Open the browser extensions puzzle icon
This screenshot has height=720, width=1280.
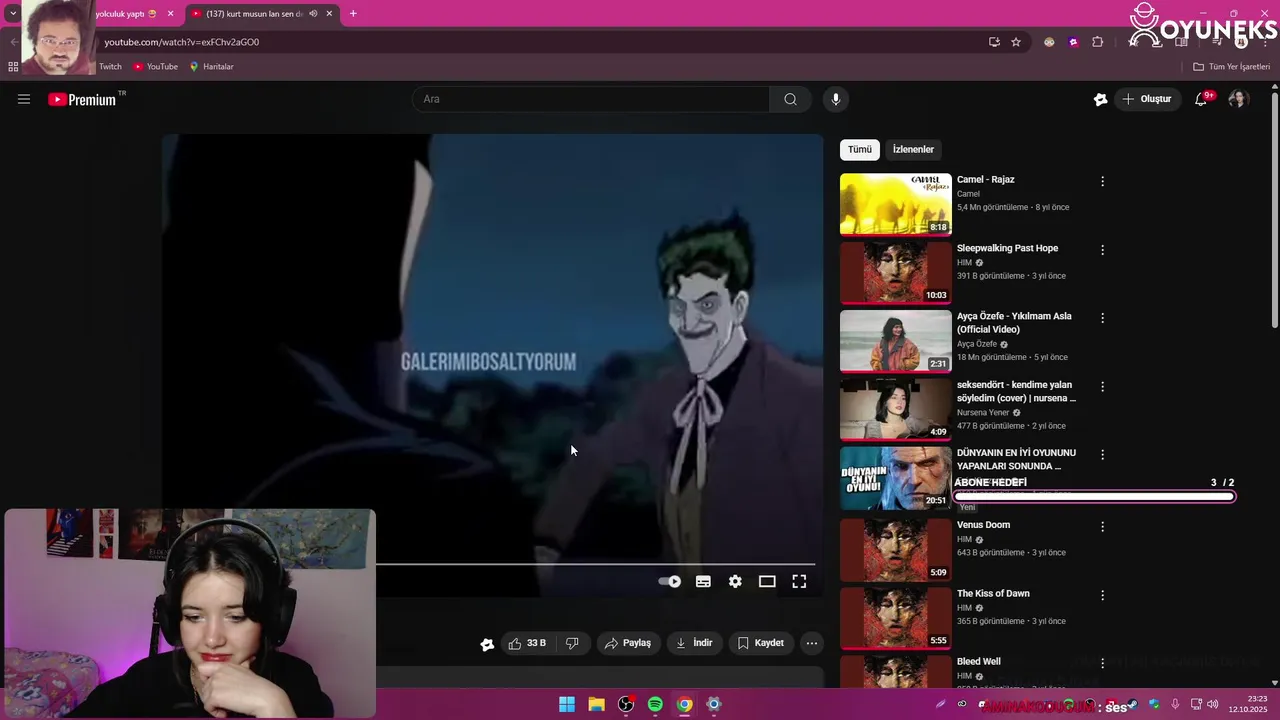1097,42
